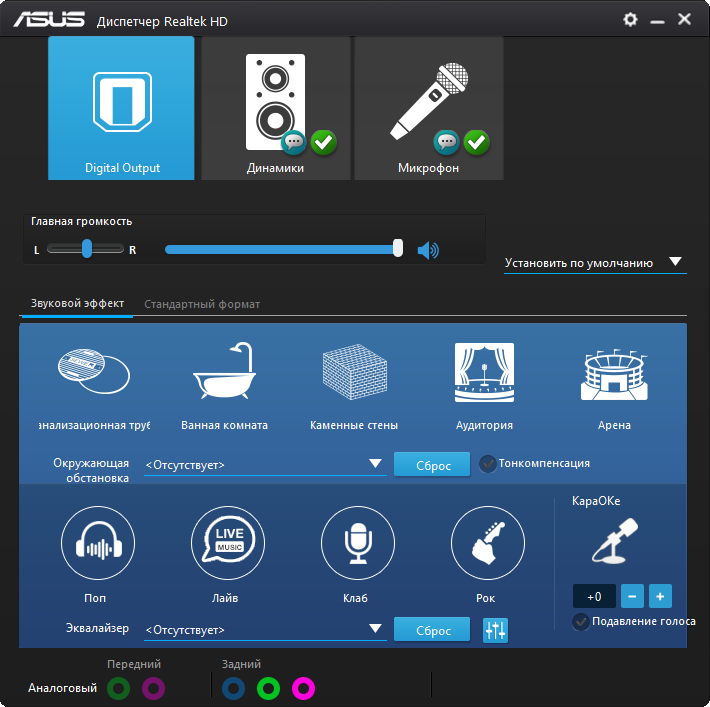The width and height of the screenshot is (710, 707).
Task: Increase karaoke key with plus button
Action: (660, 596)
